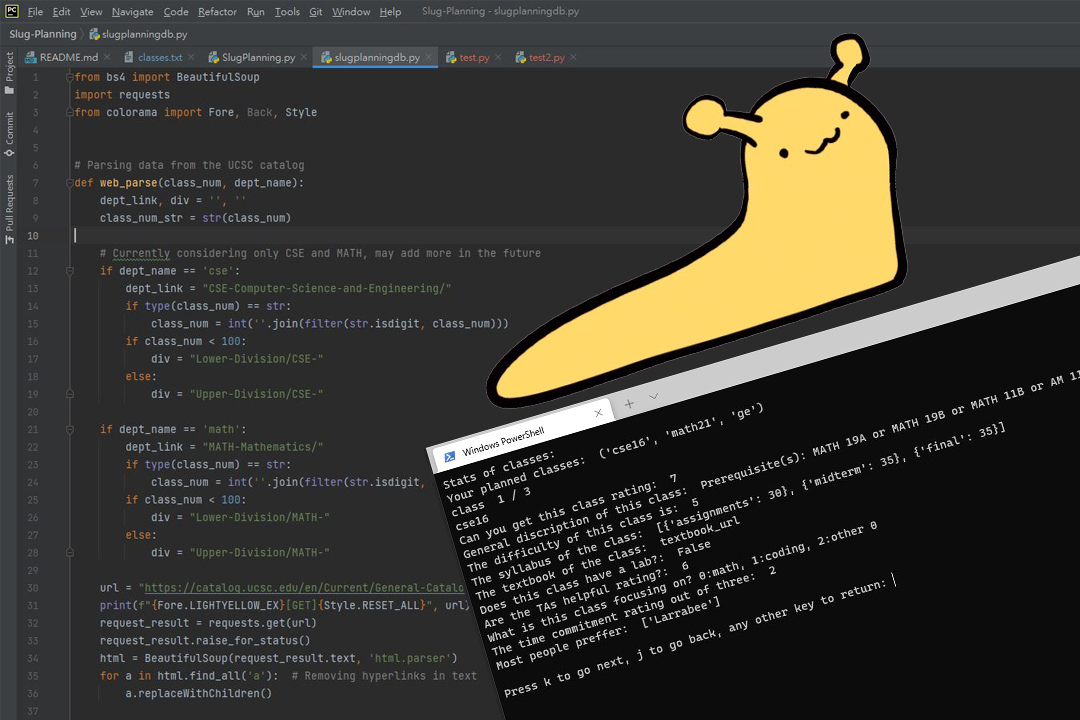Close the test2.py tab

tap(573, 57)
